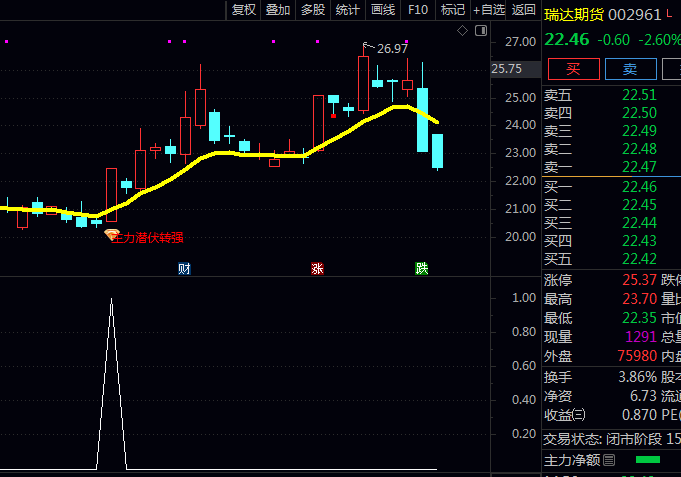Open the 标记 mark option

click(453, 10)
